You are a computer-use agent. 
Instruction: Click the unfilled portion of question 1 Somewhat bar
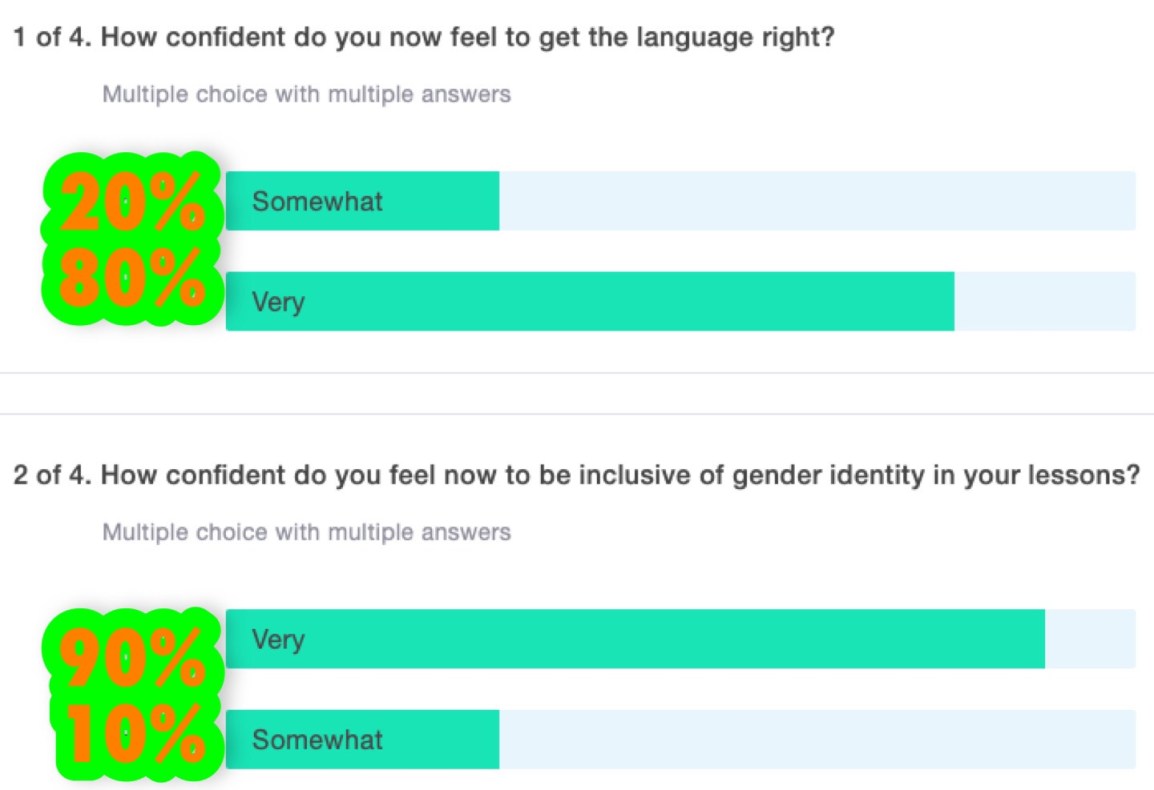(x=818, y=201)
